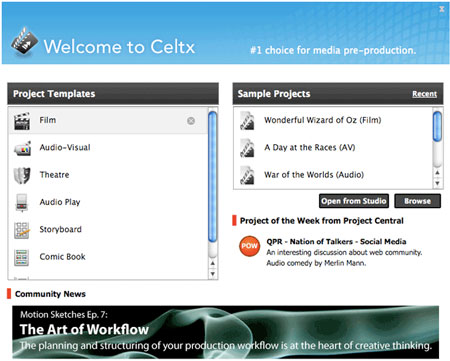Screen dimensions: 450x361
Task: Click the War of the Worlds project icon
Action: click(247, 175)
